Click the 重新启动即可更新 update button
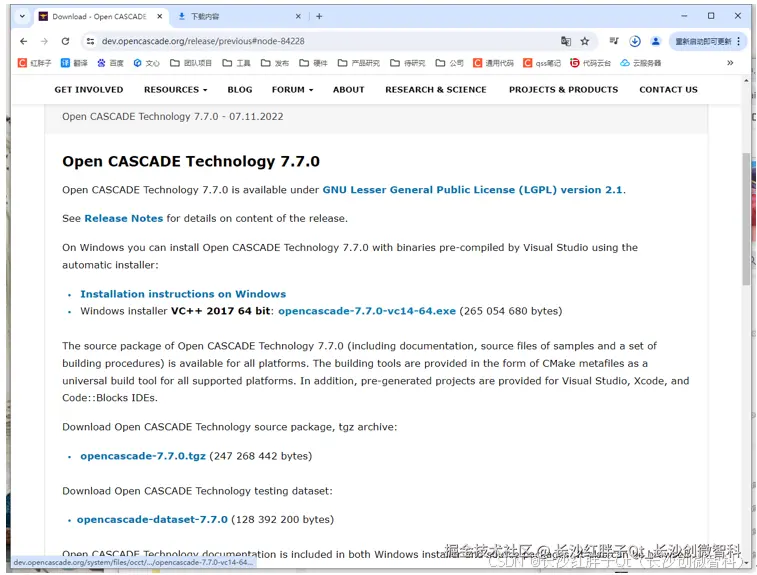Viewport: 757px width, 575px height. 703,42
